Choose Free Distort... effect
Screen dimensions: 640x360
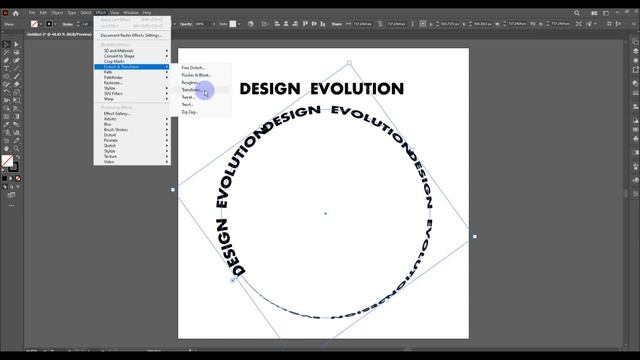200,68
